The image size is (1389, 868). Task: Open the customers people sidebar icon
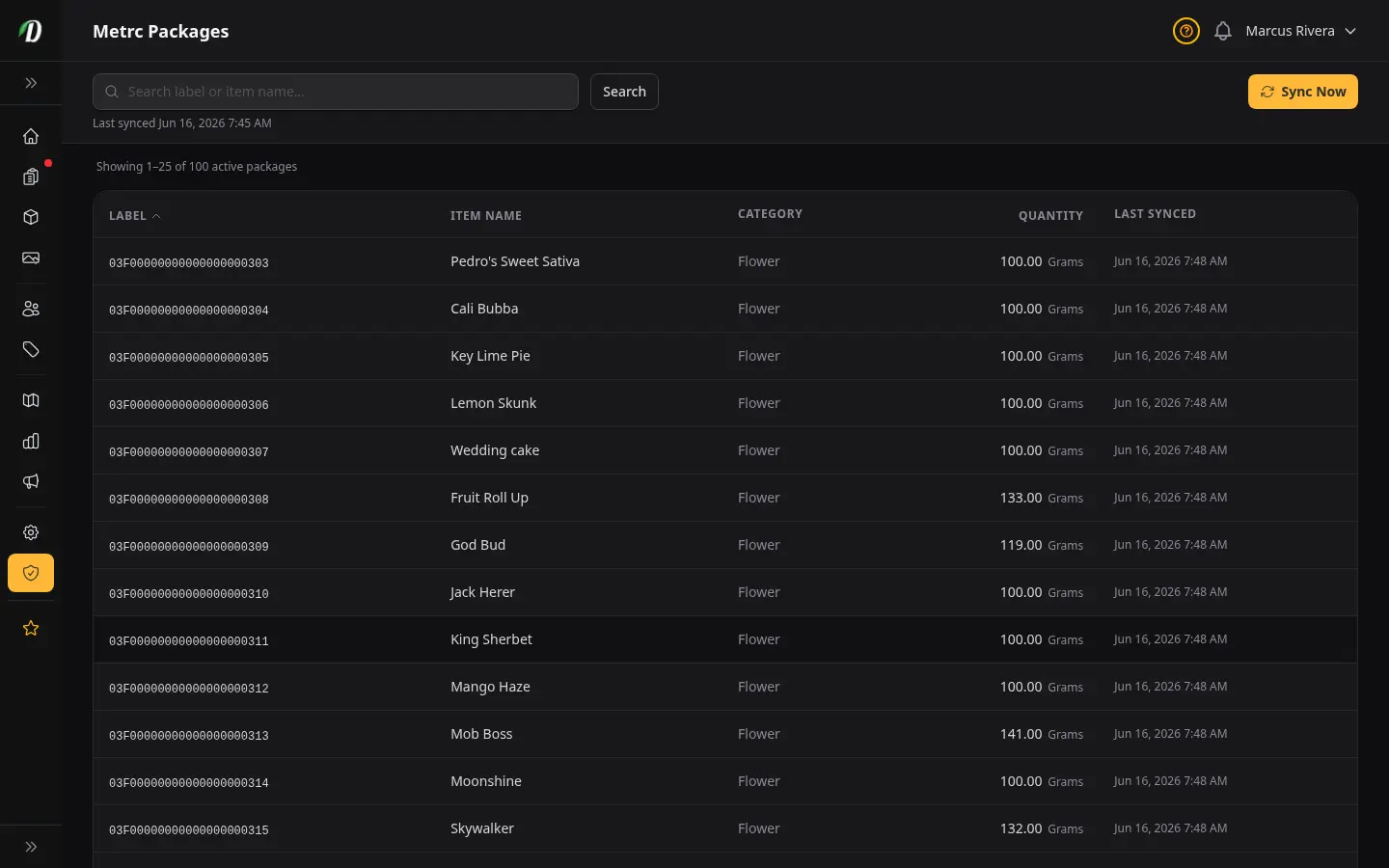click(31, 309)
